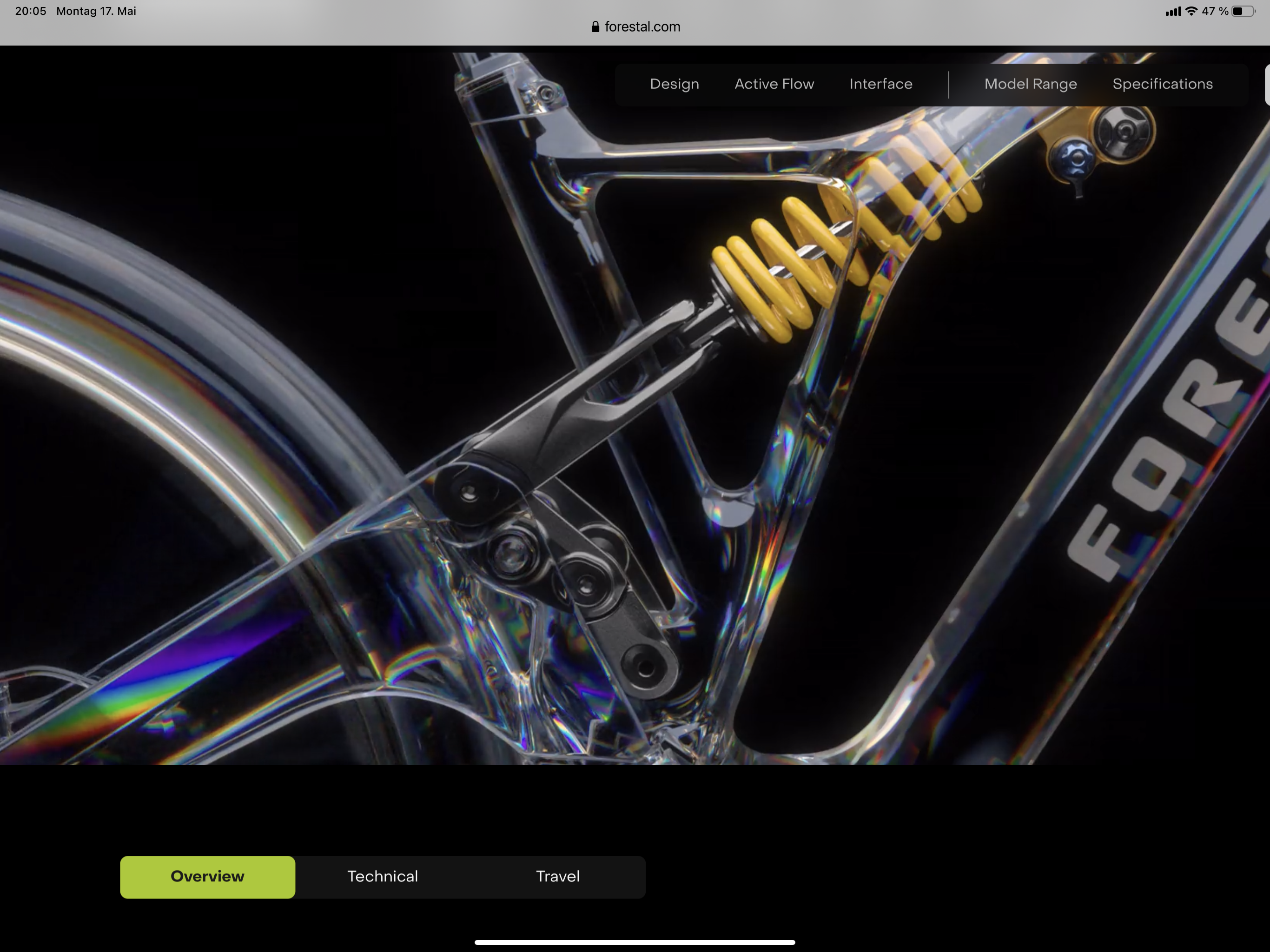This screenshot has height=952, width=1270.
Task: Tap the forestal.com address bar
Action: point(635,26)
